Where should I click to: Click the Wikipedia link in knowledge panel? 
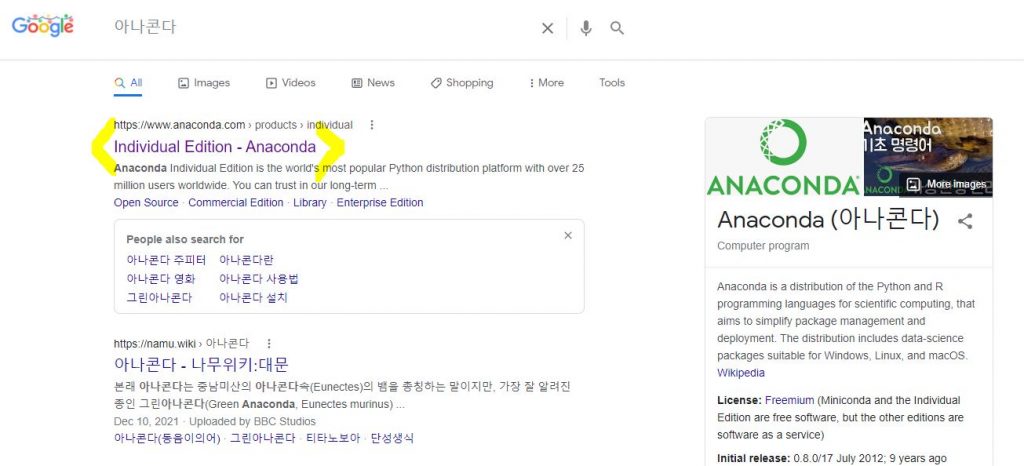click(x=740, y=373)
